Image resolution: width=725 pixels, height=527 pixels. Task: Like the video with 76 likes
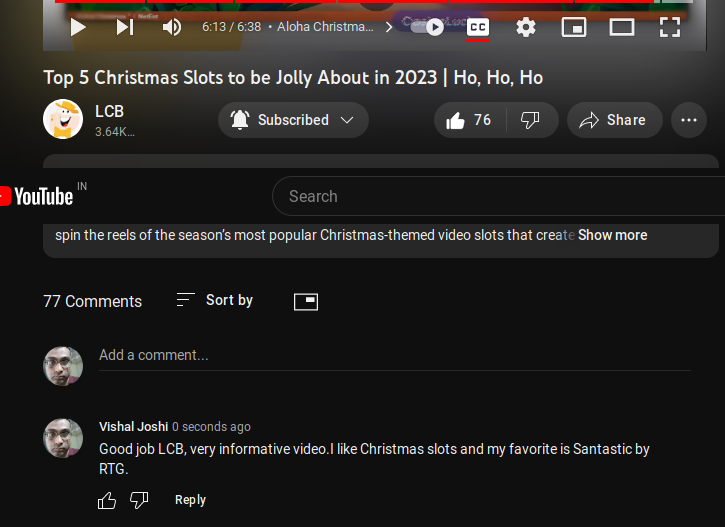(x=469, y=120)
